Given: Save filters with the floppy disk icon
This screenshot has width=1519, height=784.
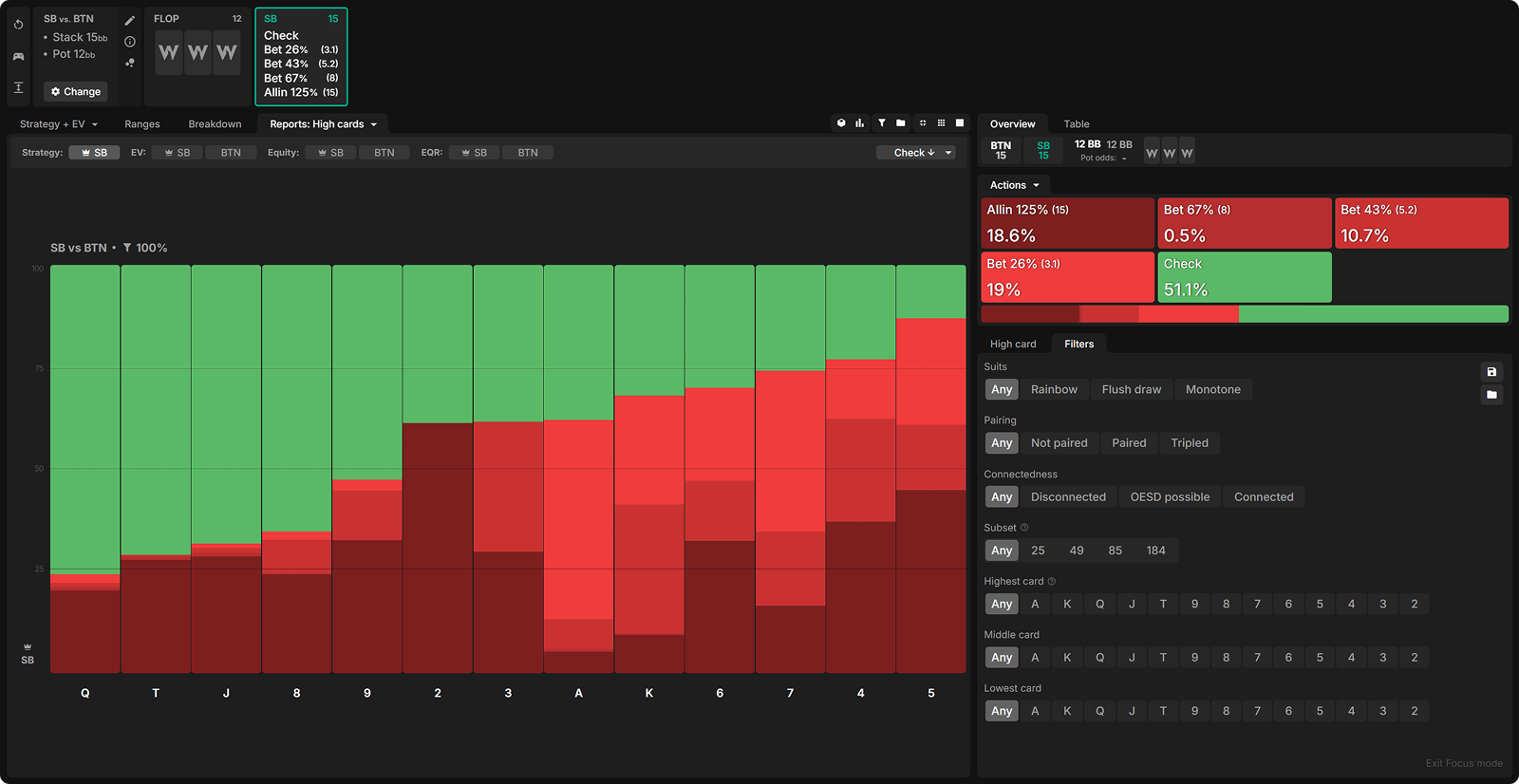Looking at the screenshot, I should pyautogui.click(x=1491, y=372).
